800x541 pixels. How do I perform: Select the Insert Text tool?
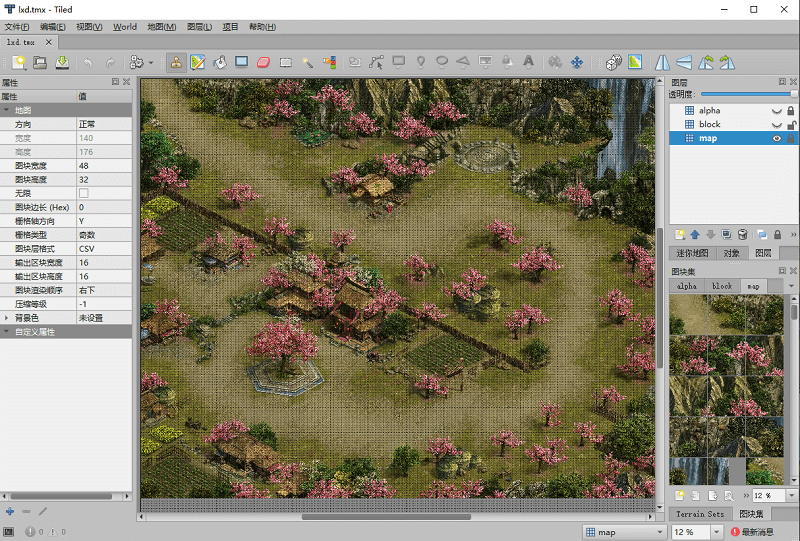(528, 62)
